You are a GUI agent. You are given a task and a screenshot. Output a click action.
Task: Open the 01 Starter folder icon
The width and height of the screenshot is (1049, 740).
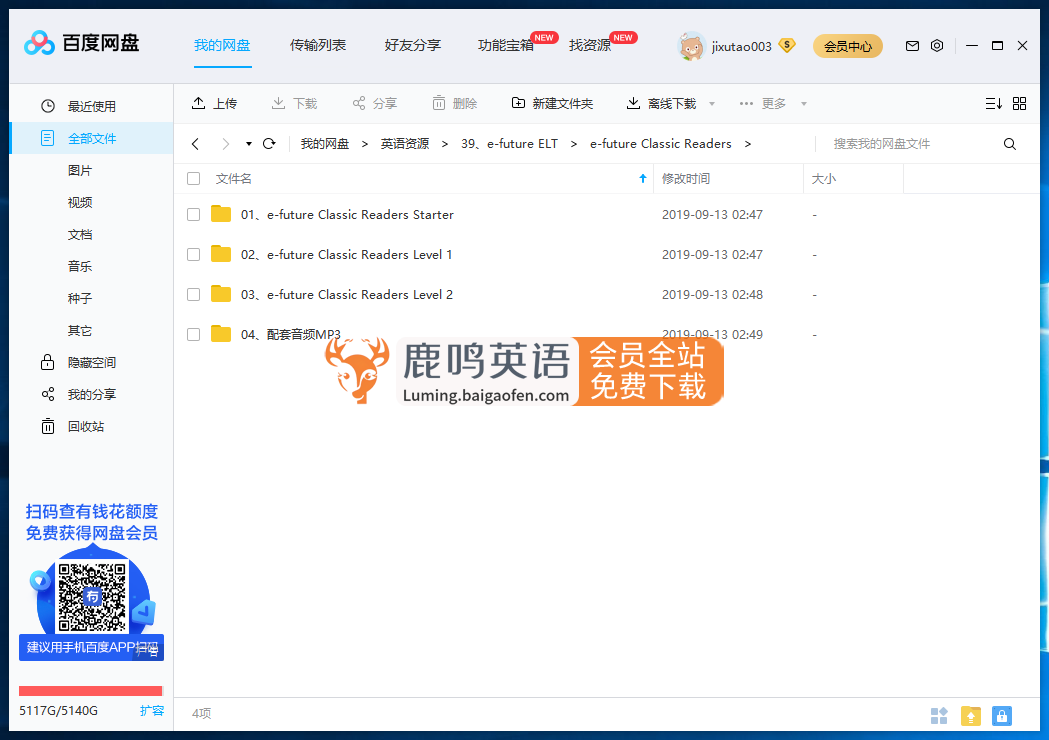tap(221, 214)
